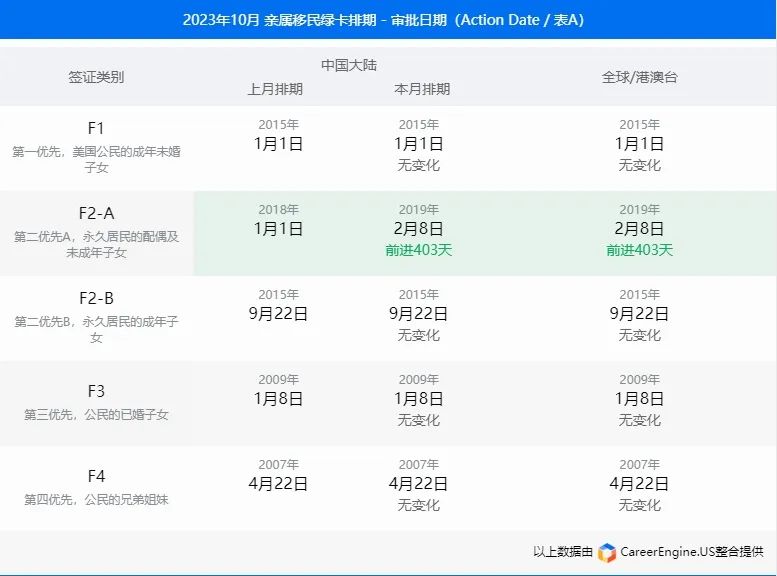The width and height of the screenshot is (777, 576).
Task: Click the 以上数据由 footer text
Action: pos(563,552)
